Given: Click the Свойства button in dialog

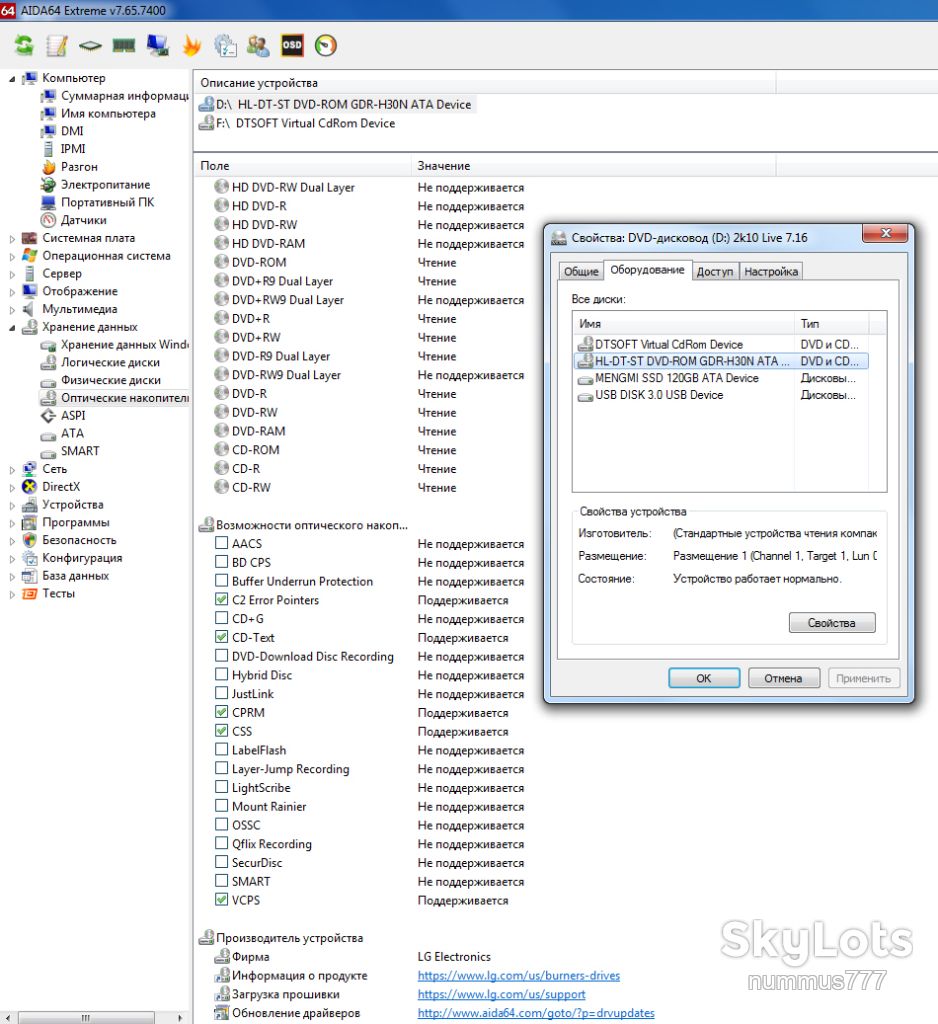Looking at the screenshot, I should coord(832,622).
